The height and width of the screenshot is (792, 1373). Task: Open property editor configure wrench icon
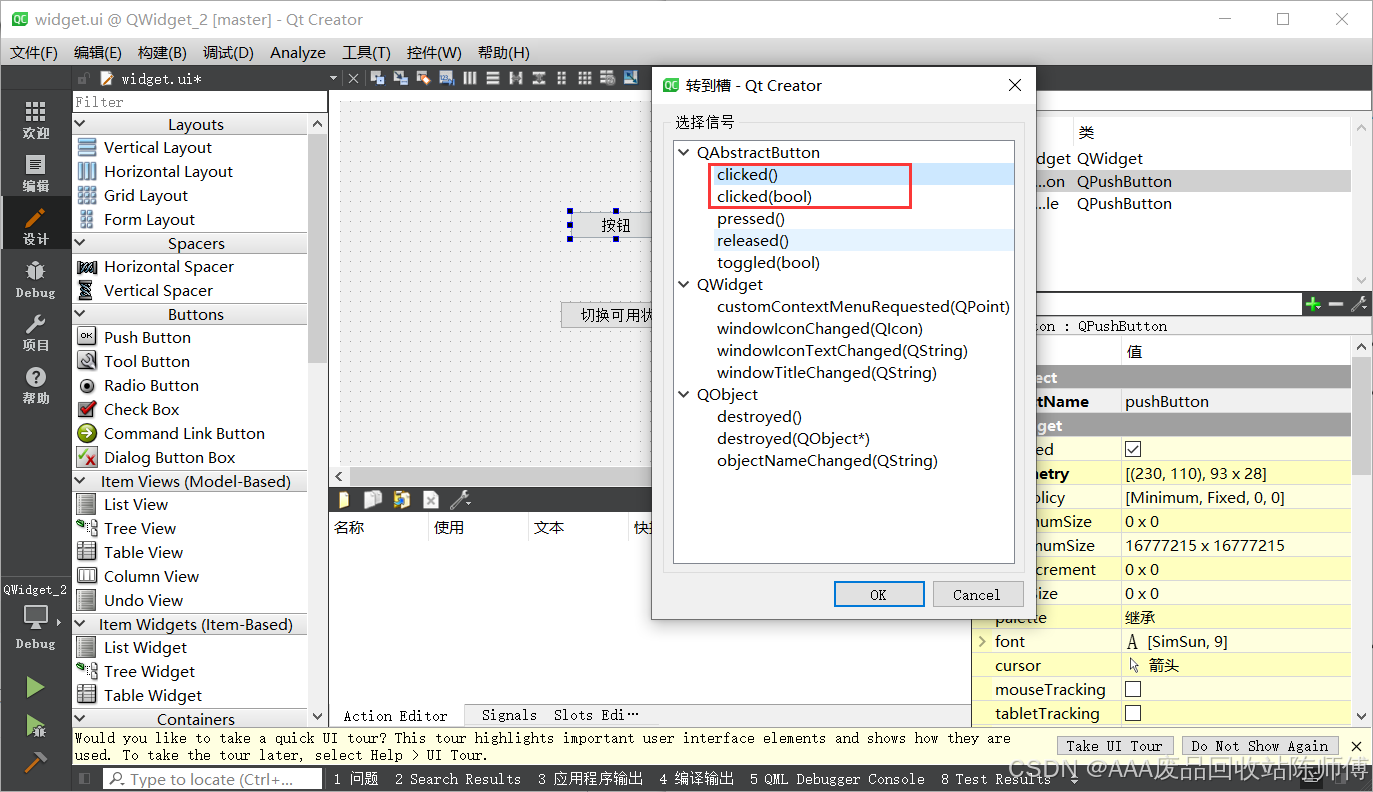pos(1359,304)
